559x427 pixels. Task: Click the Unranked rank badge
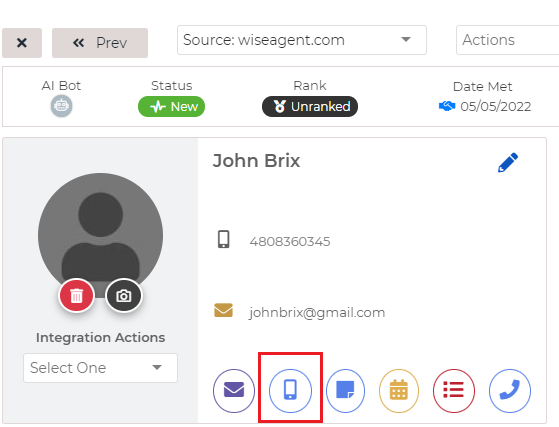(310, 106)
